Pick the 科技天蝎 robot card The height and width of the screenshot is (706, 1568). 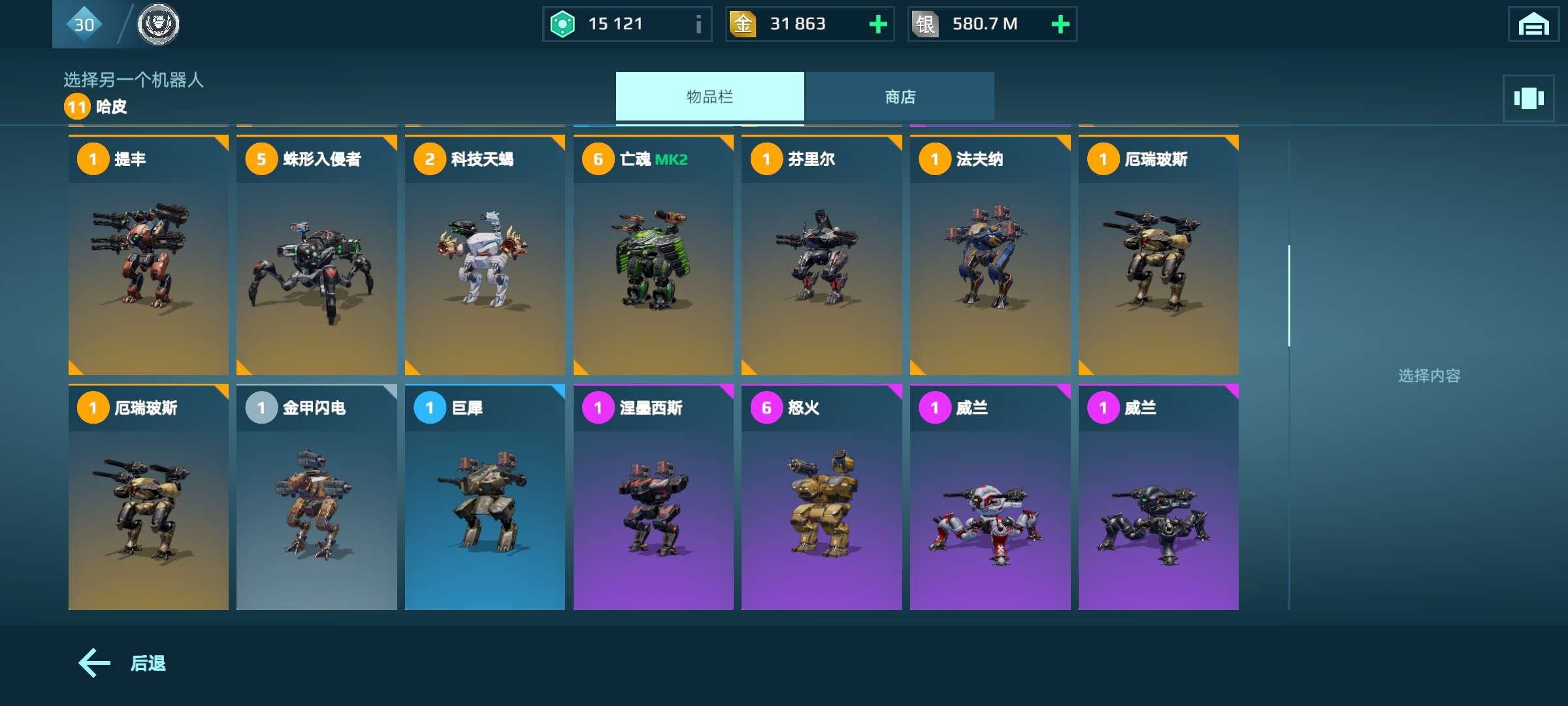pyautogui.click(x=485, y=255)
